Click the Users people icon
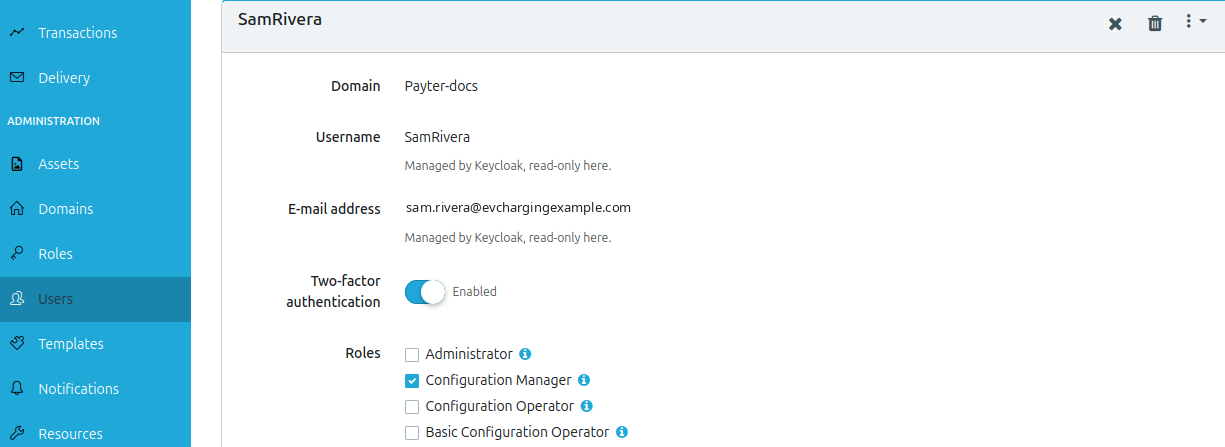Viewport: 1225px width, 447px height. pos(17,299)
